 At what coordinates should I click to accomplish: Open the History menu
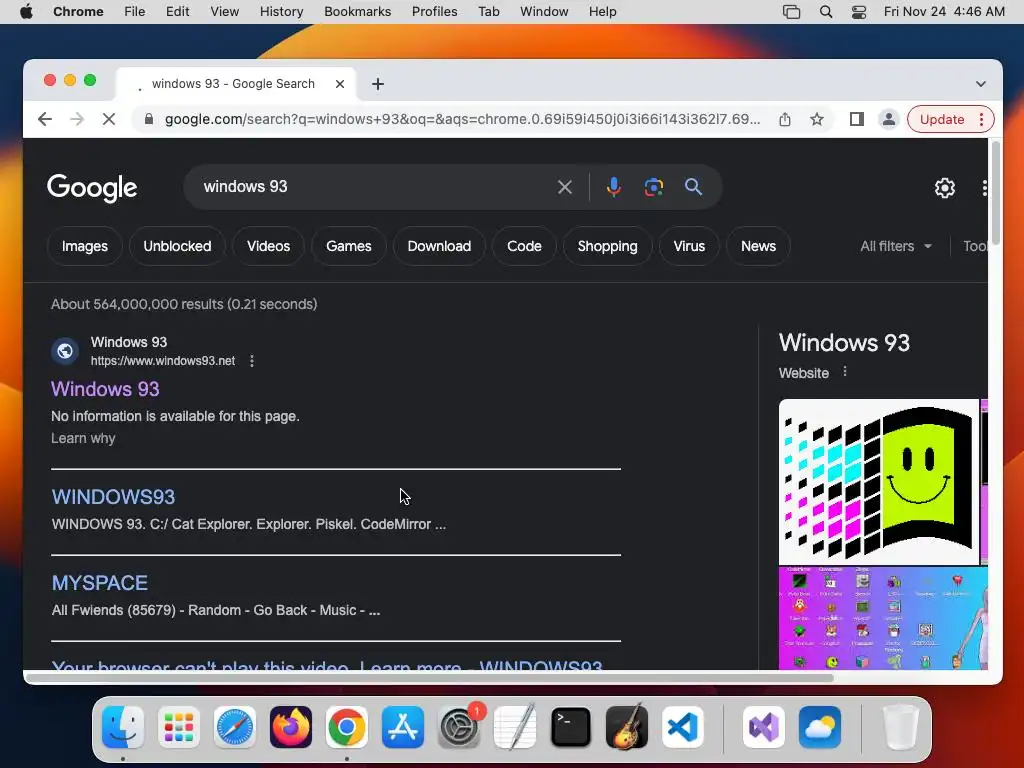281,12
